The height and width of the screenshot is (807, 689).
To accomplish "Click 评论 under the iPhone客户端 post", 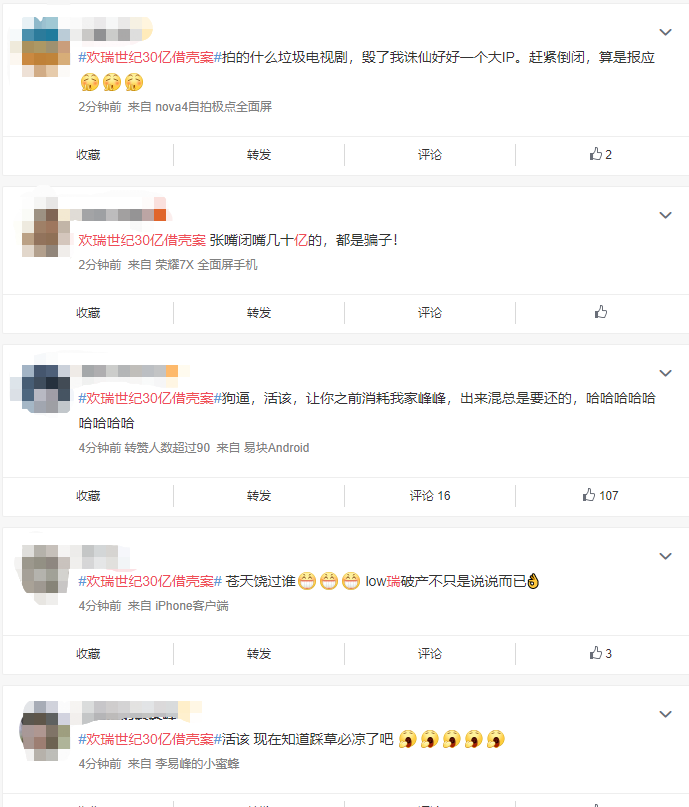I will pos(430,654).
